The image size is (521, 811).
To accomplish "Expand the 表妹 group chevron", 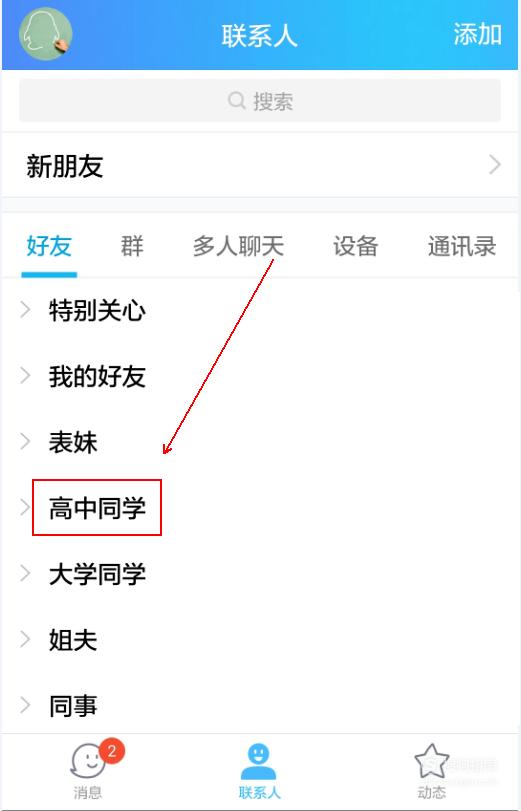I will tap(25, 442).
